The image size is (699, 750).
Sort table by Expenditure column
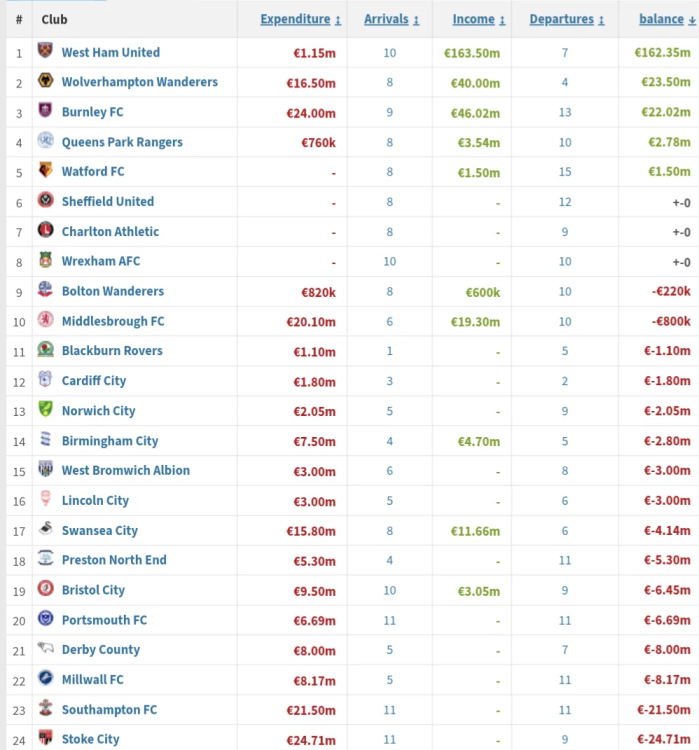click(x=300, y=19)
